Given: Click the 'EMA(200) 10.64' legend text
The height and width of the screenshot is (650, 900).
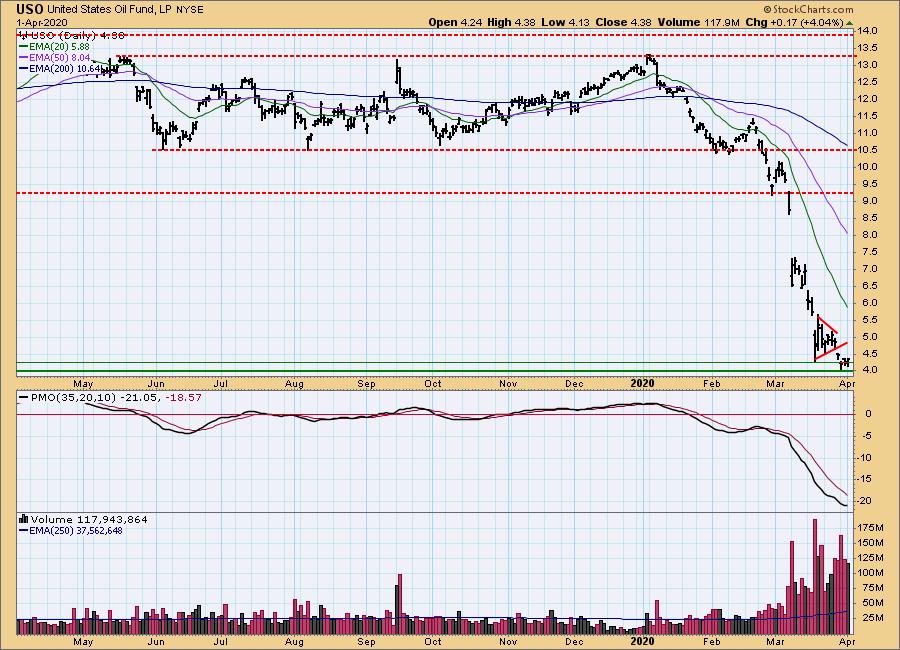Looking at the screenshot, I should (65, 69).
